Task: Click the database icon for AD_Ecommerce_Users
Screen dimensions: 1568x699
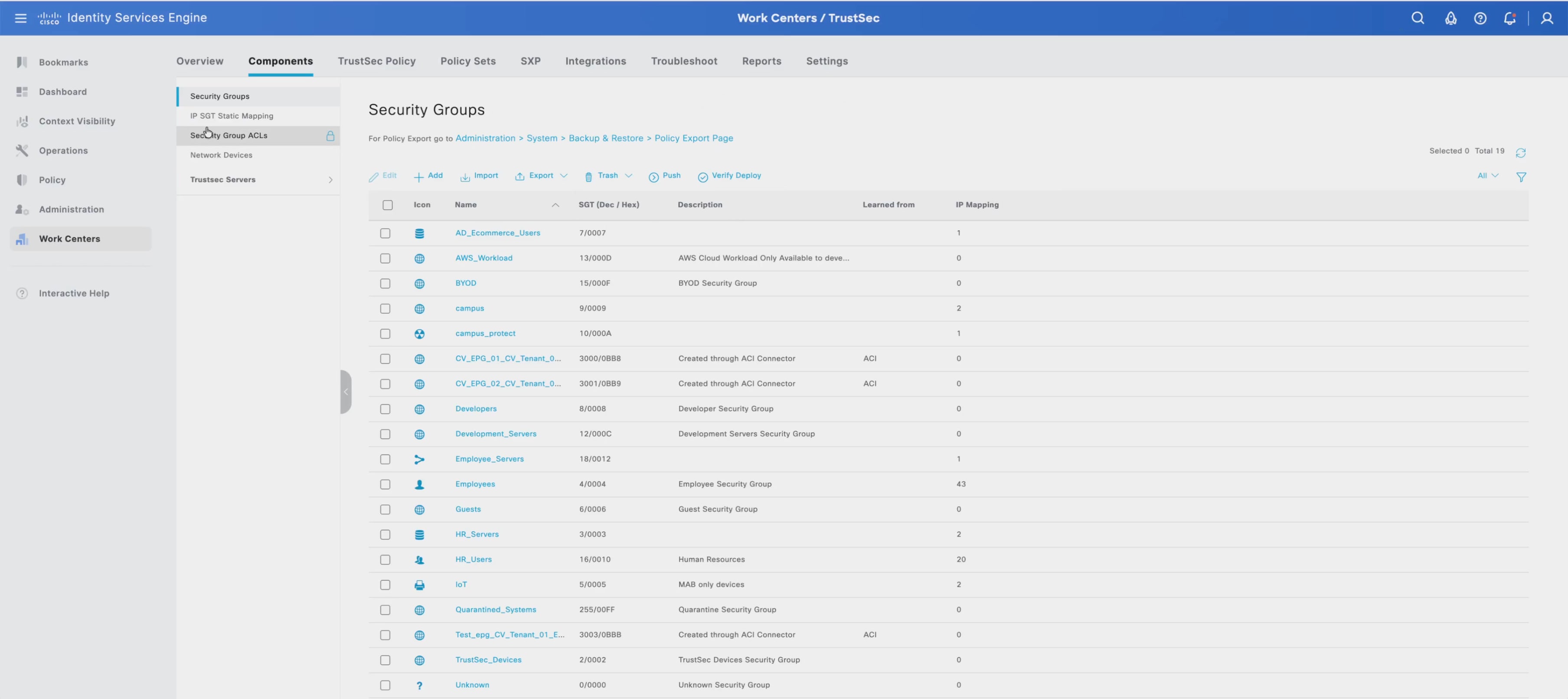Action: (x=419, y=233)
